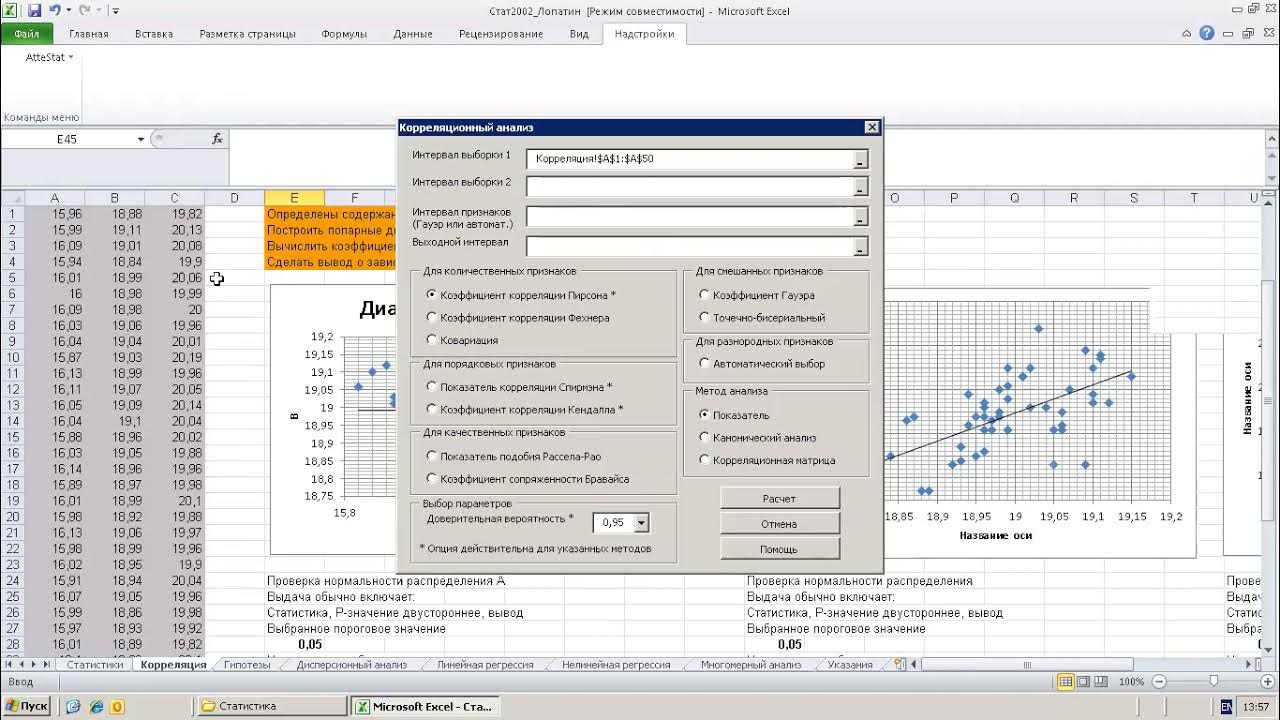Collapse Интервал выборки 2 range selector
This screenshot has height=720, width=1280.
coord(859,186)
